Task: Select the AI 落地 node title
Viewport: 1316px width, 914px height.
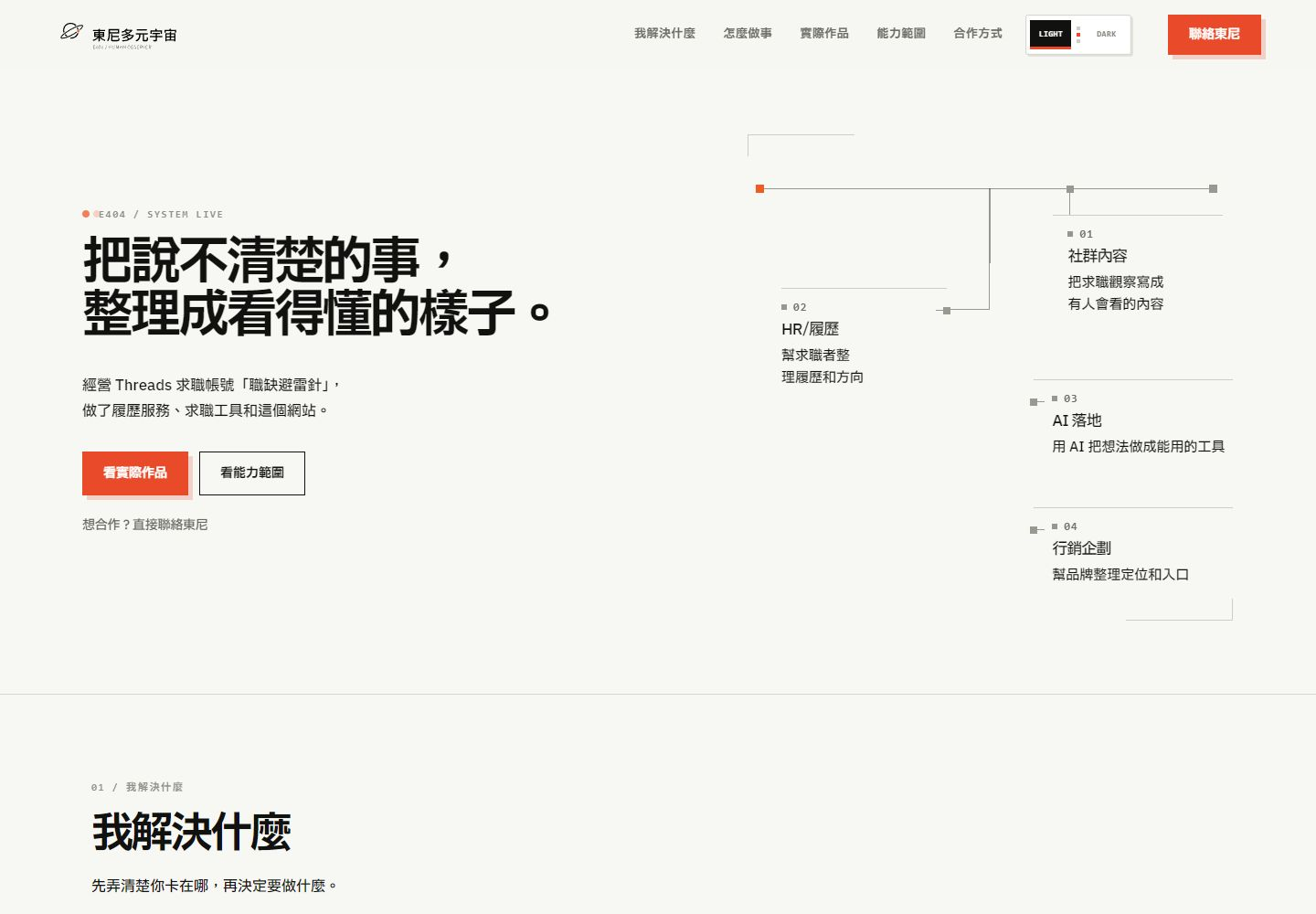Action: coord(1077,420)
